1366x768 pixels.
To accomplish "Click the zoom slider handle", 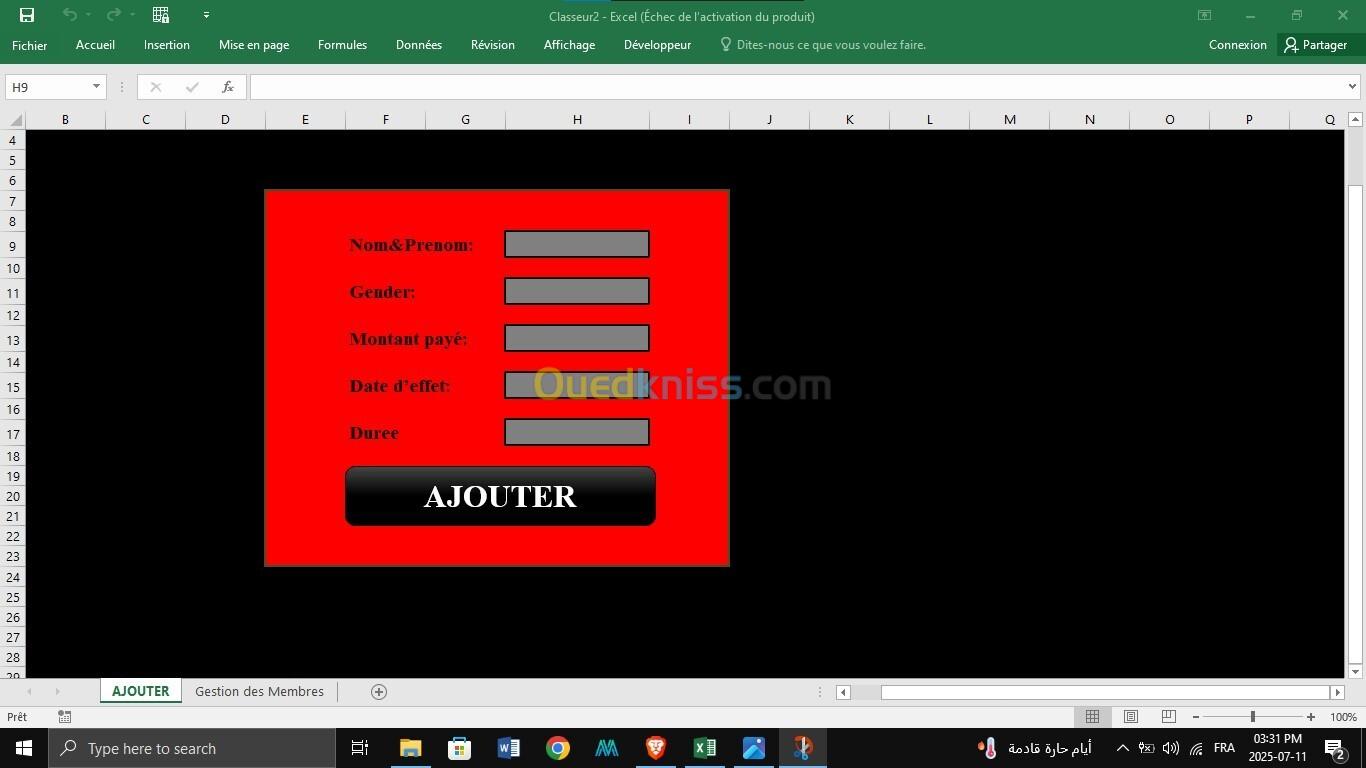I will (x=1252, y=717).
